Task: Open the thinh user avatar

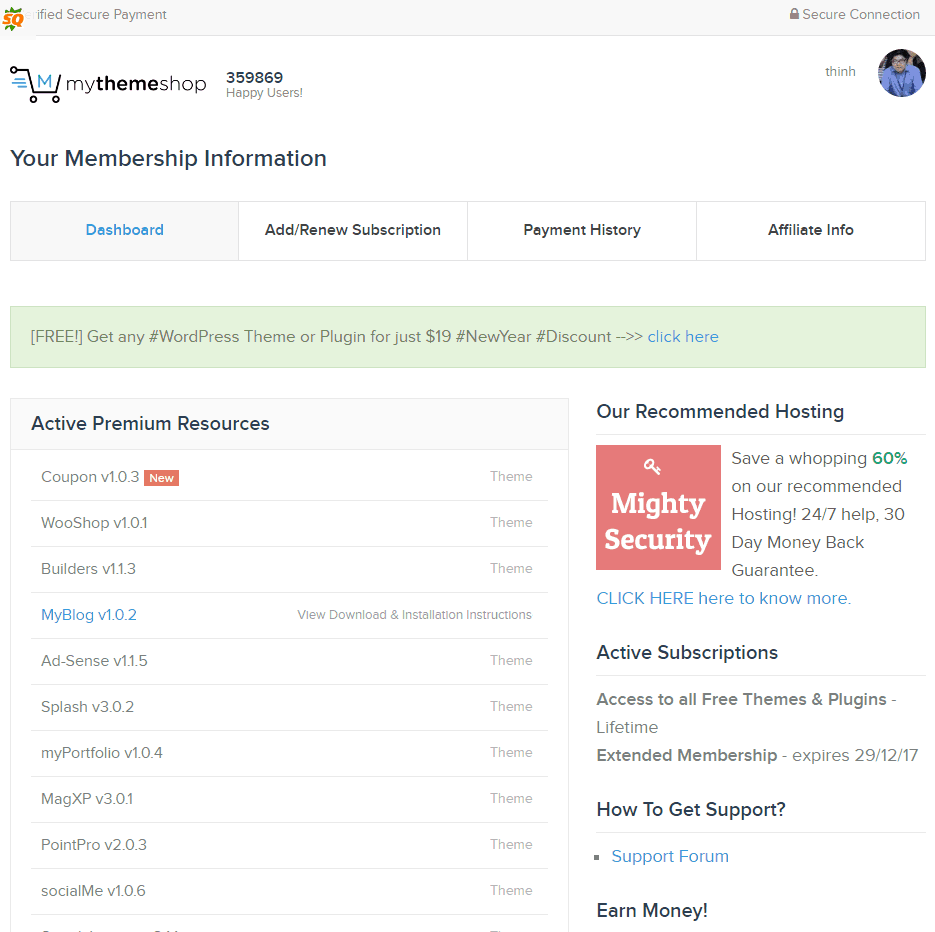Action: [902, 73]
